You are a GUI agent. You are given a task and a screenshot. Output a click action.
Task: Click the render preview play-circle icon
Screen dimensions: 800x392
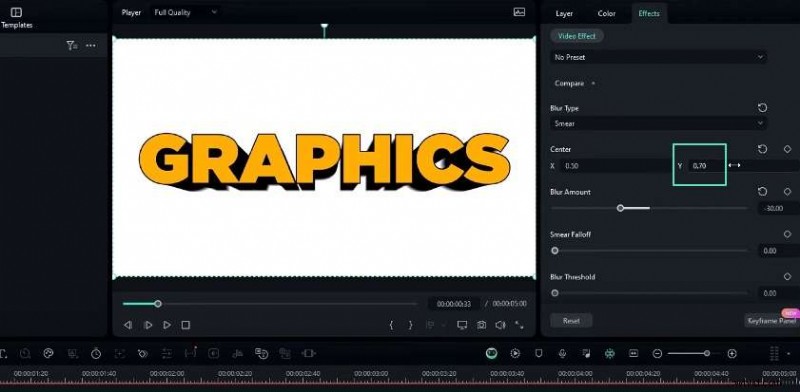coord(515,353)
